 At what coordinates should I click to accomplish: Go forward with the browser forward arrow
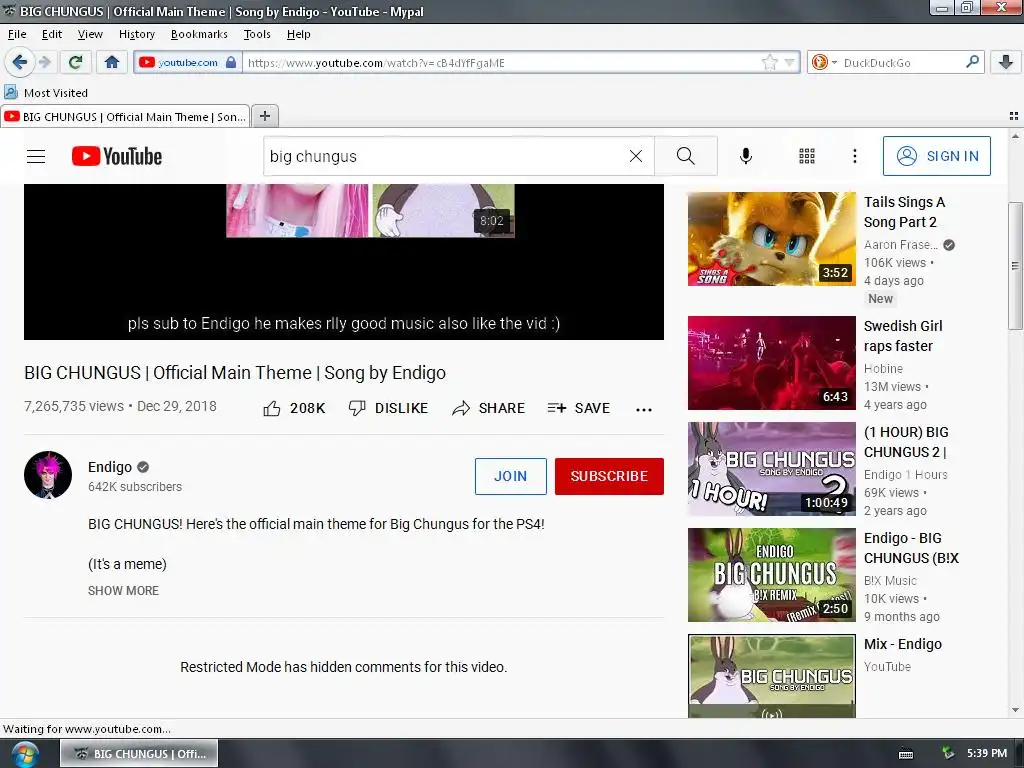[x=44, y=62]
